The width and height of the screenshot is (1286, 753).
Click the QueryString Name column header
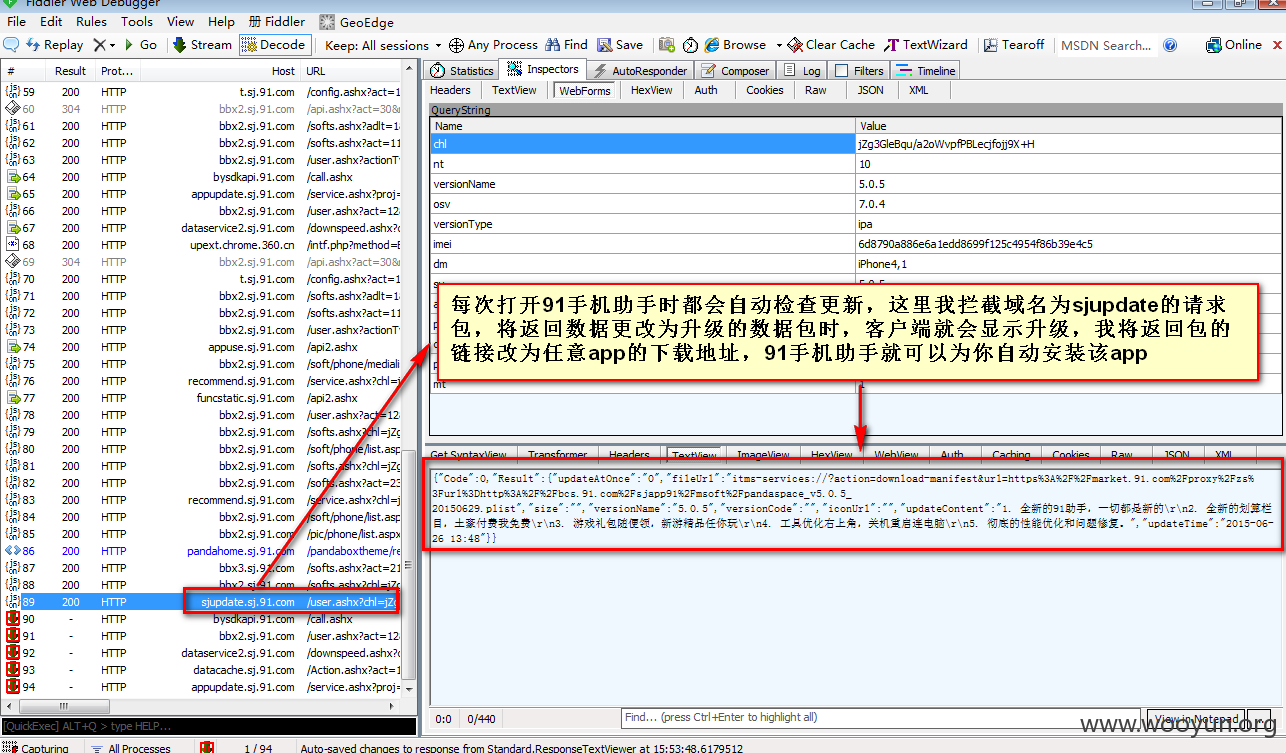click(x=643, y=126)
